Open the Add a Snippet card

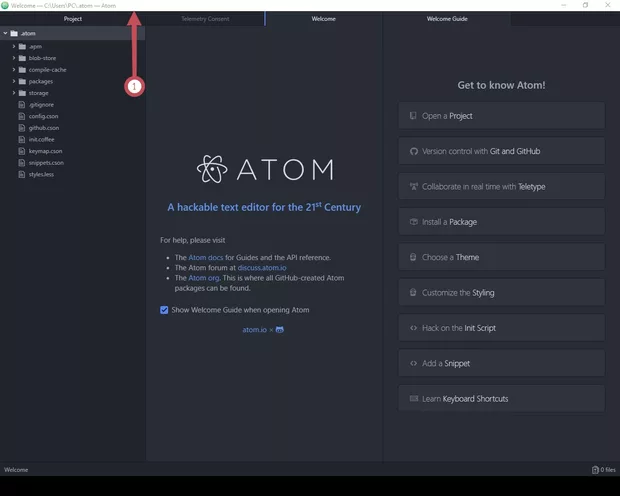[501, 363]
